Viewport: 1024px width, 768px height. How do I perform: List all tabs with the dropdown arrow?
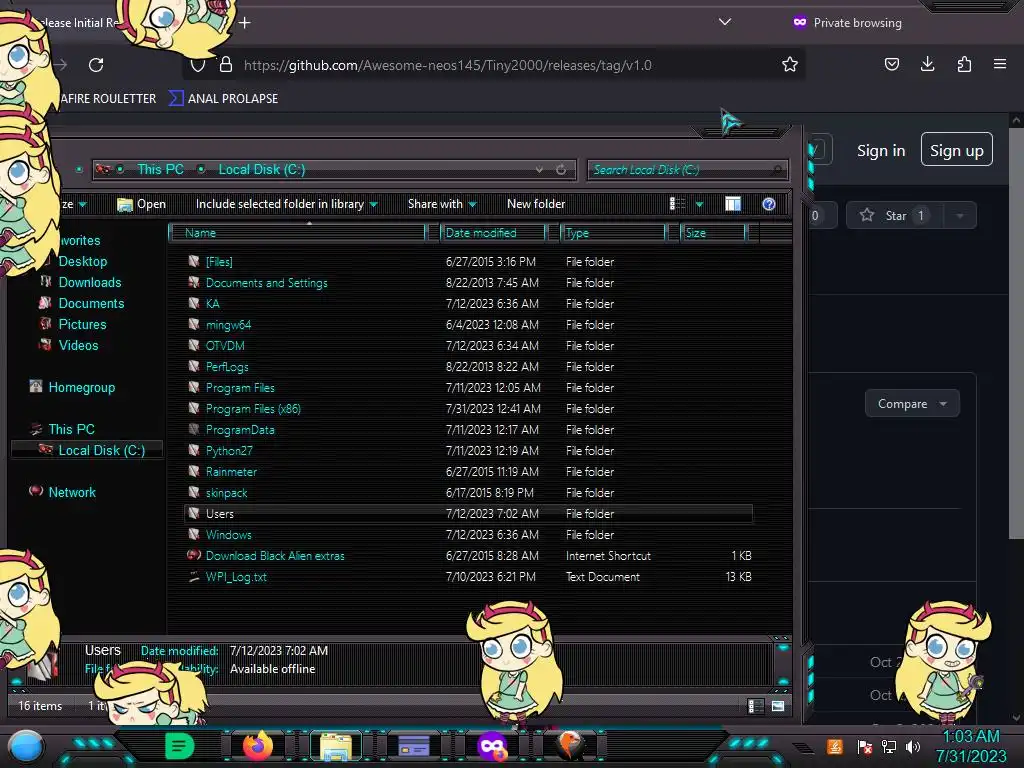tap(724, 22)
